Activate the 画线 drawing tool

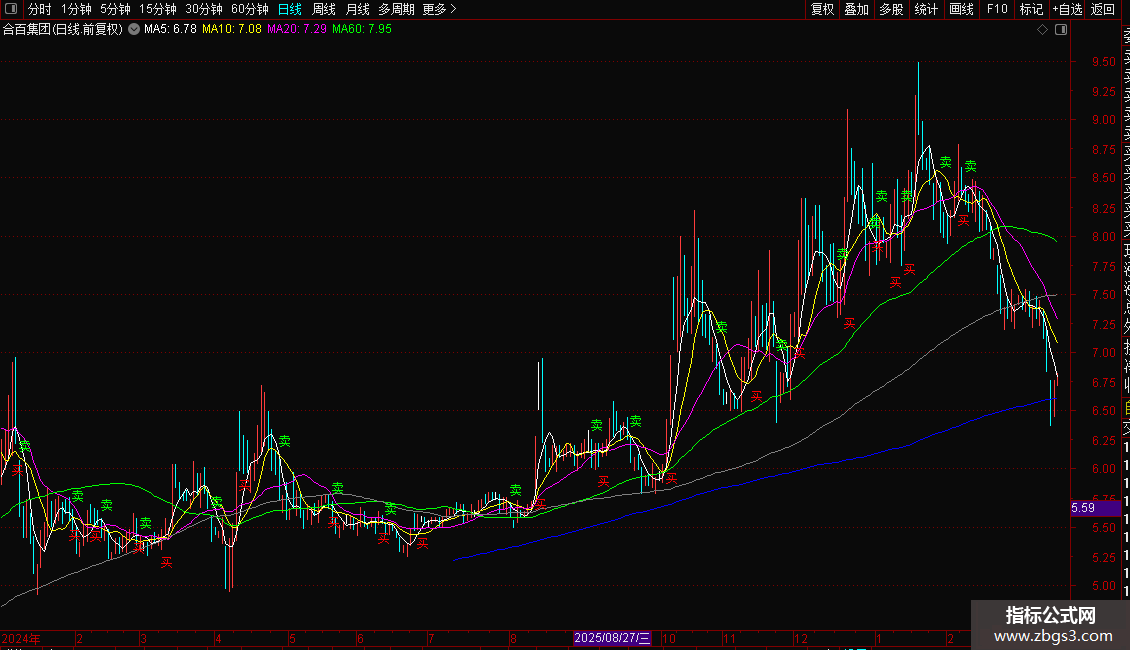[961, 9]
